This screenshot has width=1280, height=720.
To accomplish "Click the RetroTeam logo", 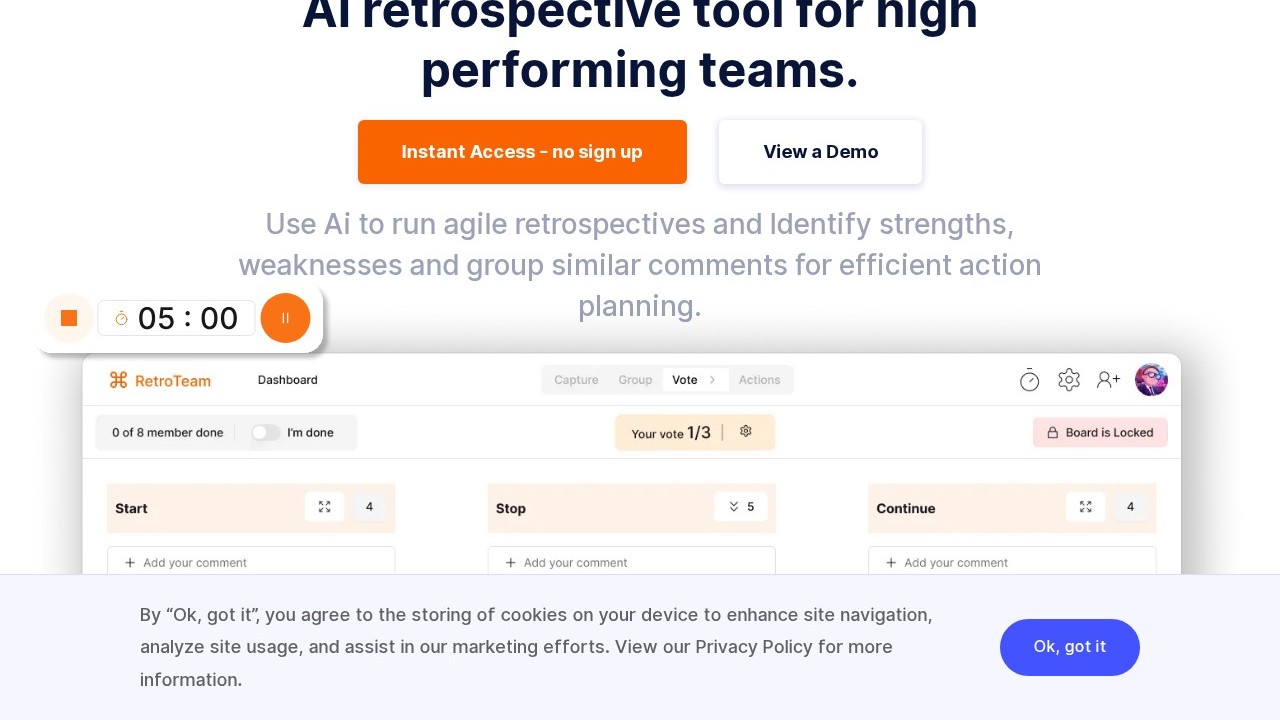I will pos(160,380).
